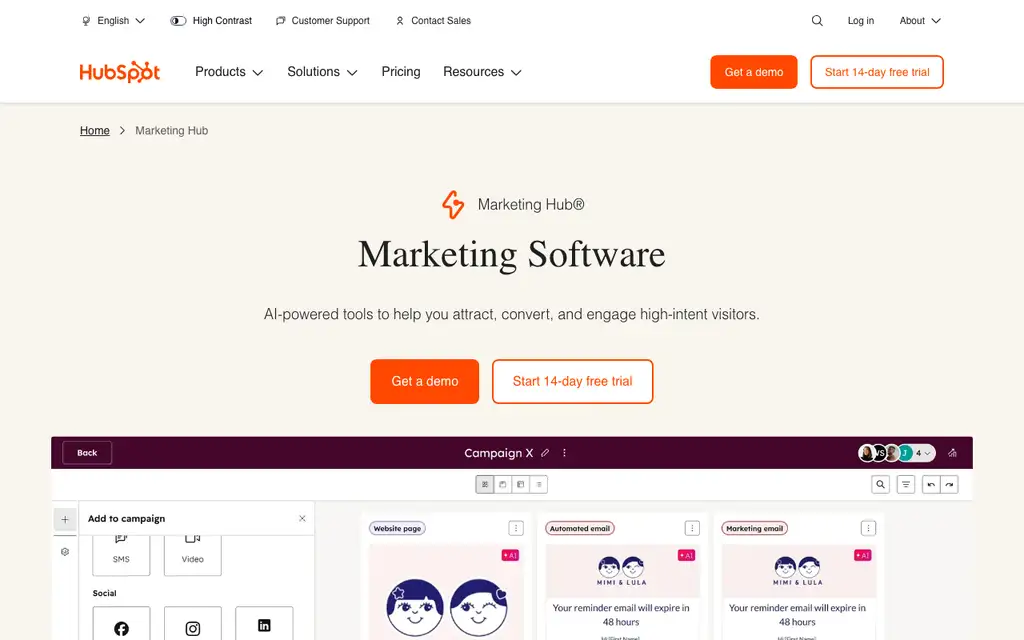
Task: Expand the Solutions menu
Action: coord(323,72)
